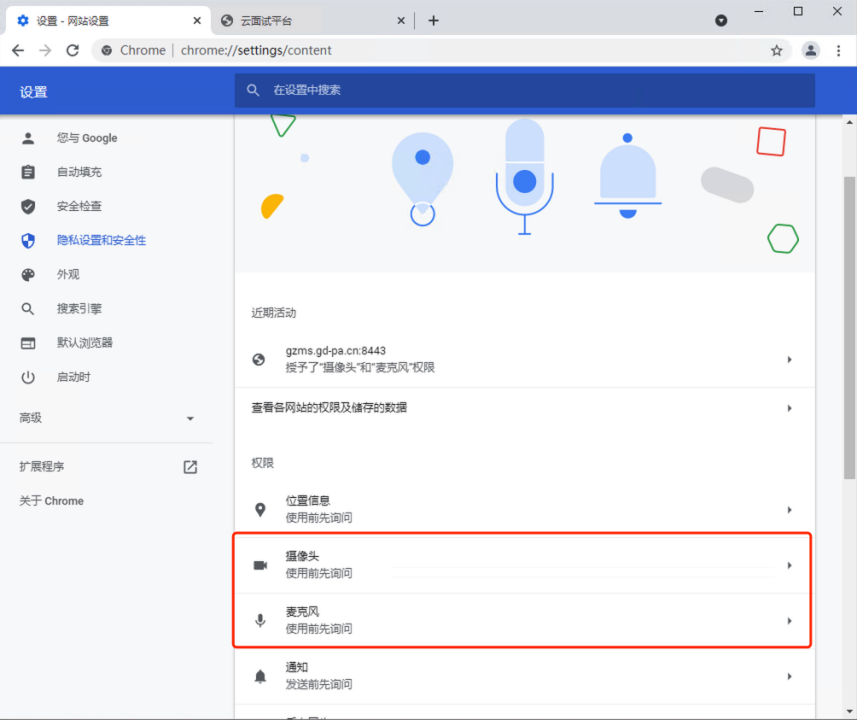Go to 安全检查 in the sidebar

79,206
